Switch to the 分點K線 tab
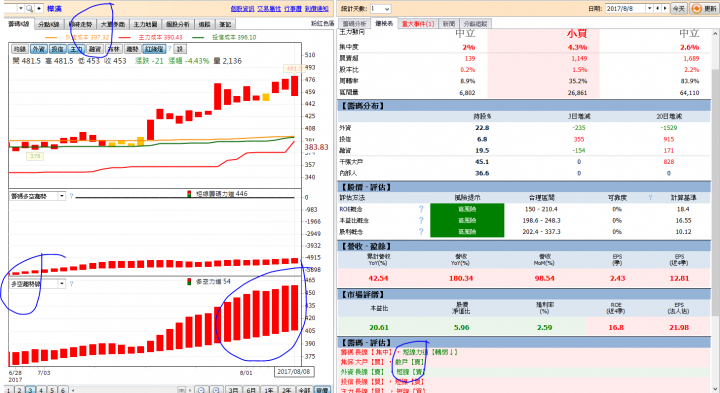Image resolution: width=720 pixels, height=393 pixels. (x=49, y=24)
